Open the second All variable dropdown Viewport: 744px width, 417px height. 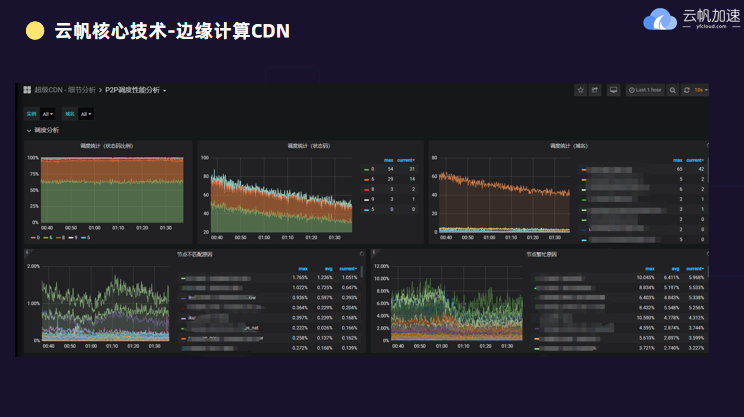pos(86,114)
